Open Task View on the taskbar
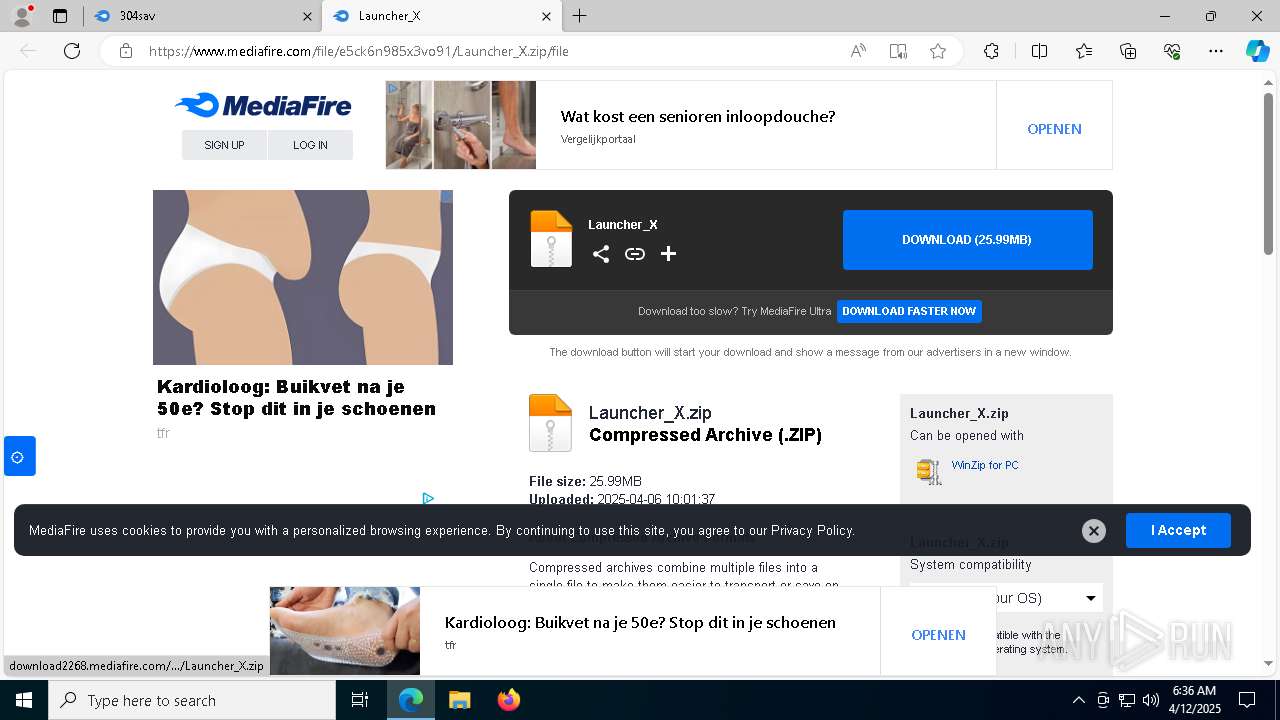The width and height of the screenshot is (1280, 720). tap(360, 700)
